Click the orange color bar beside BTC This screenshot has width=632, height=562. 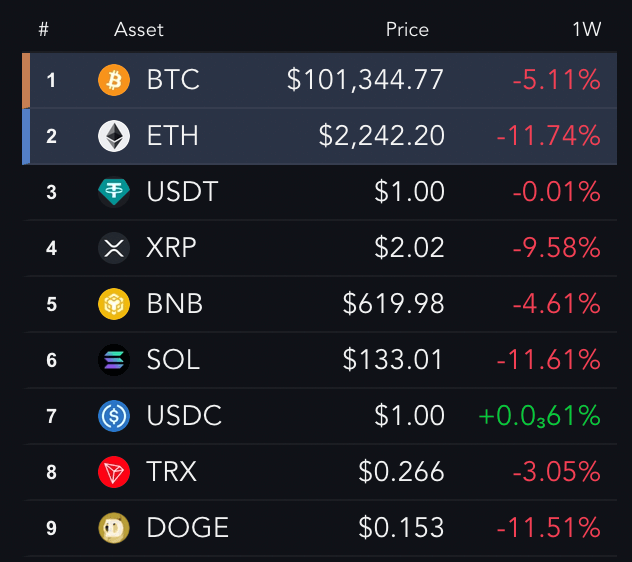26,81
